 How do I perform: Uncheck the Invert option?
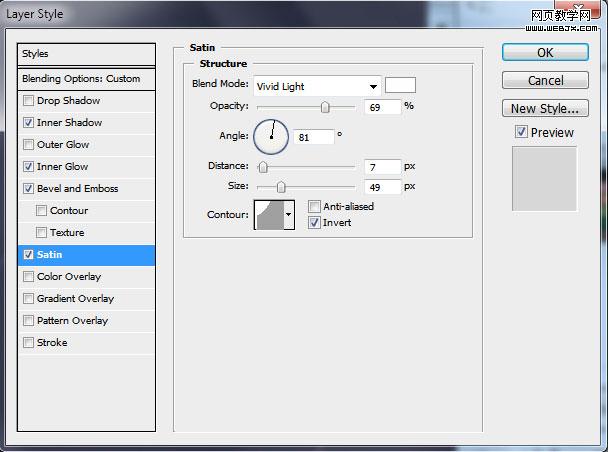(314, 223)
